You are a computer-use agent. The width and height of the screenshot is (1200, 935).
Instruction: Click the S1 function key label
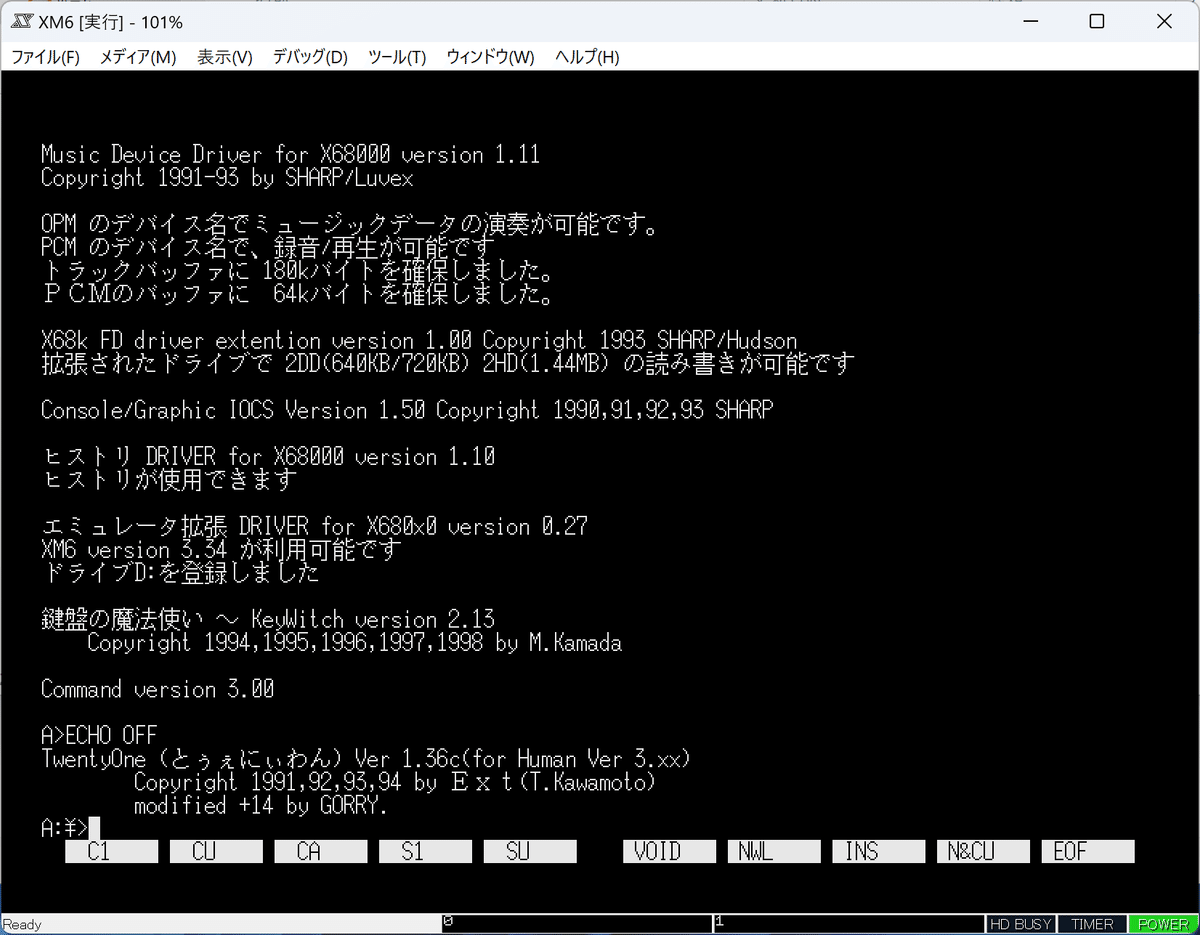pos(425,851)
